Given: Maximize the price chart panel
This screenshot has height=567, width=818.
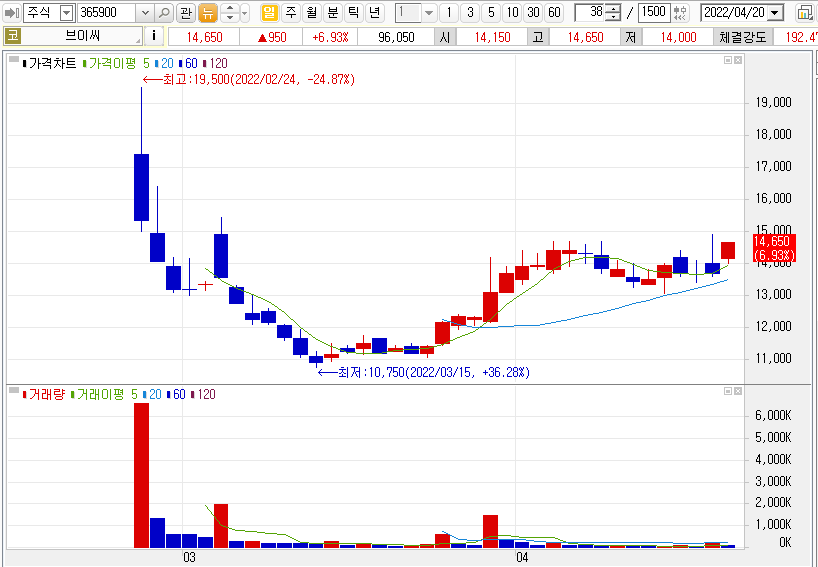Looking at the screenshot, I should pos(728,60).
